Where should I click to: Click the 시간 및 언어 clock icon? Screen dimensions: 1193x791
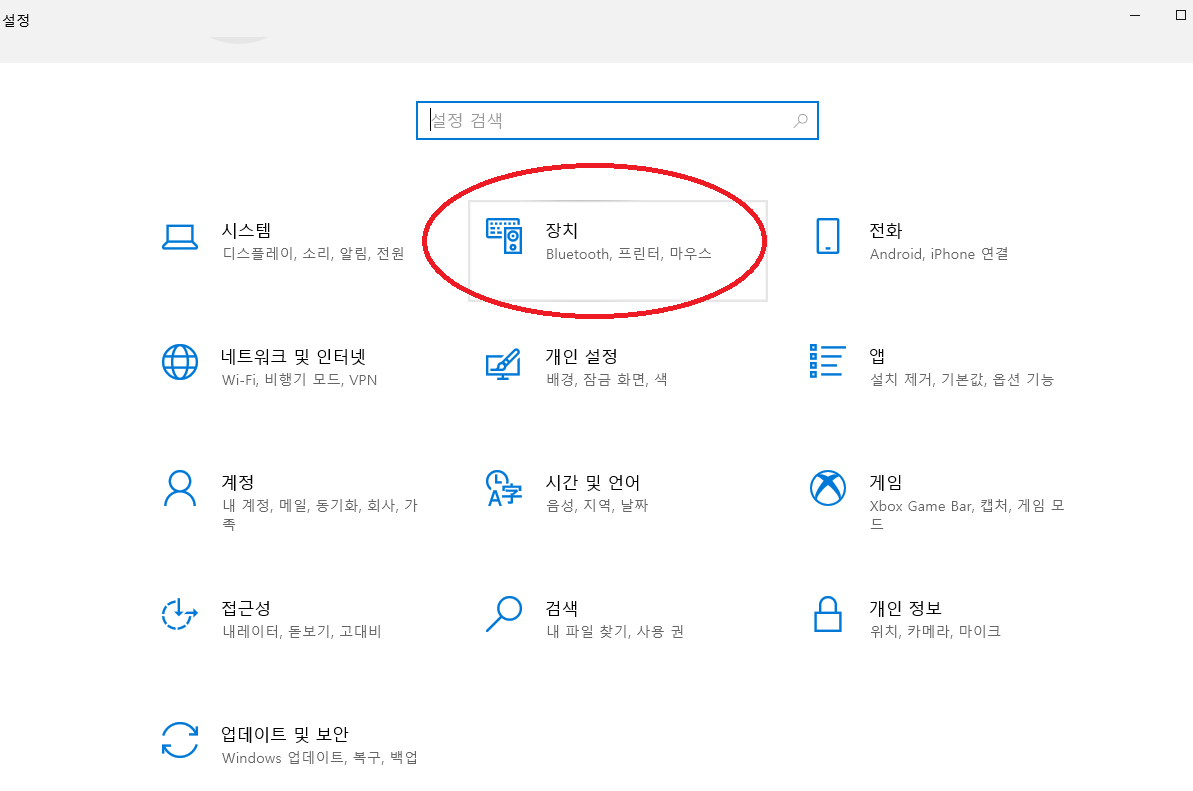click(x=504, y=488)
